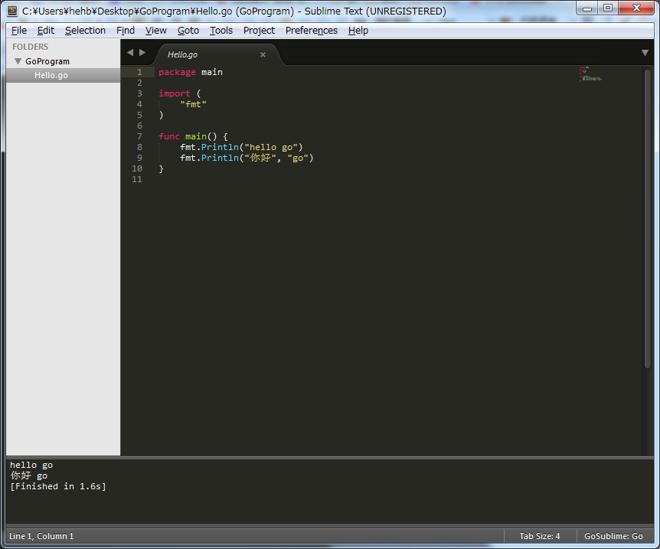
Task: Open the tab list dropdown arrow
Action: pyautogui.click(x=645, y=53)
